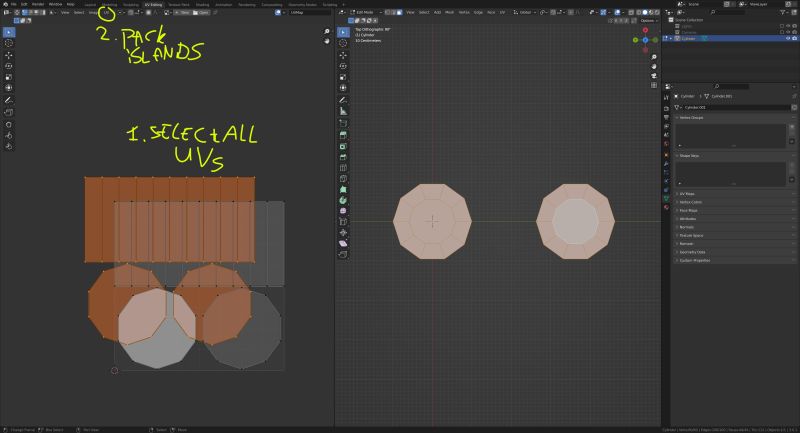Enable face select mode in 3D viewport header
This screenshot has width=800, height=433.
coord(399,12)
